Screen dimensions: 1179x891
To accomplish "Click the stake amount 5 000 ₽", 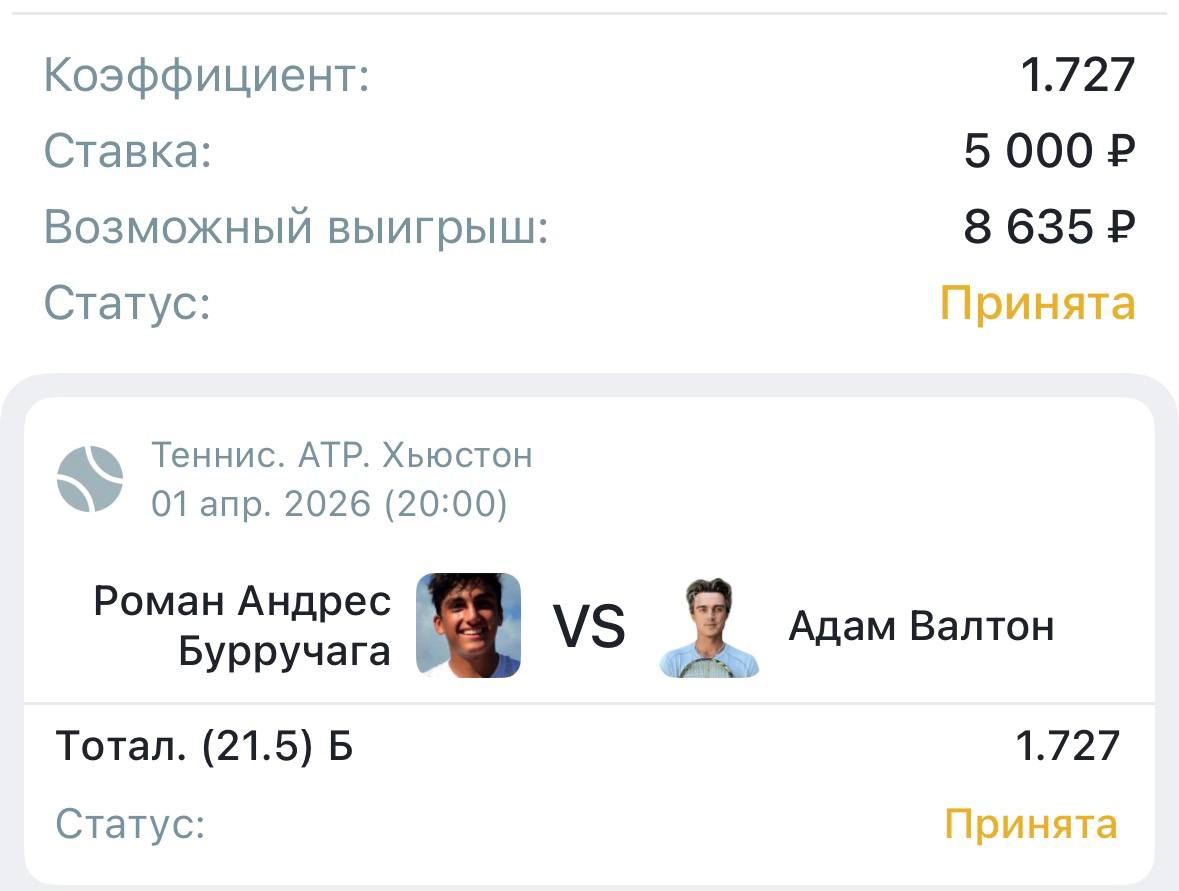I will tap(1049, 152).
